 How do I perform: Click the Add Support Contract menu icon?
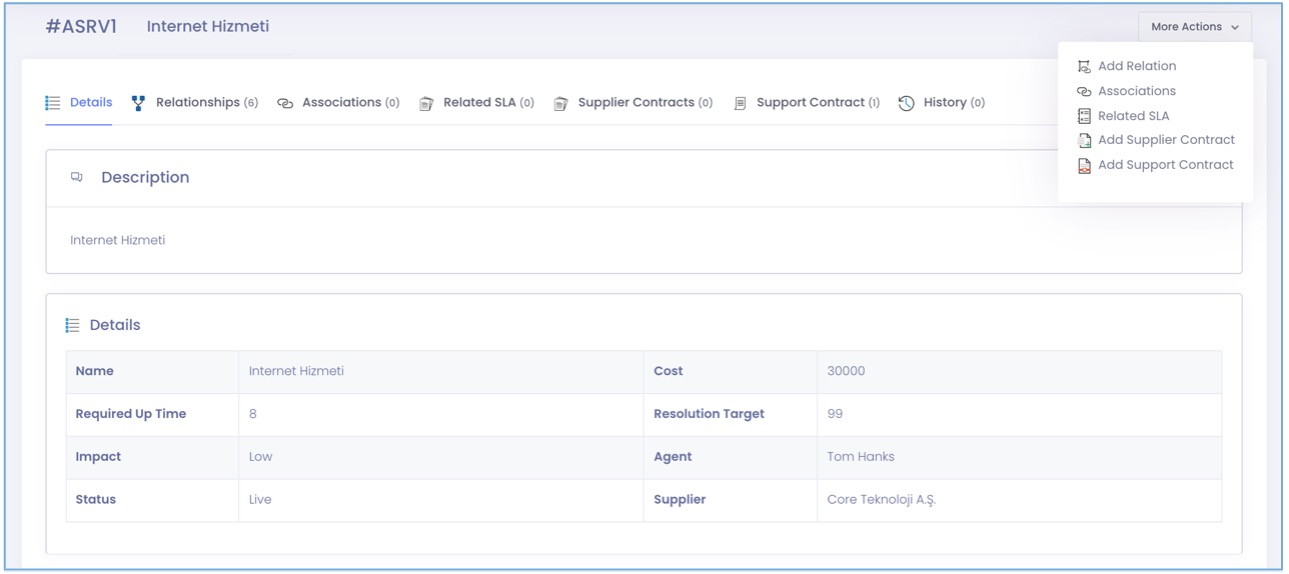[1084, 165]
